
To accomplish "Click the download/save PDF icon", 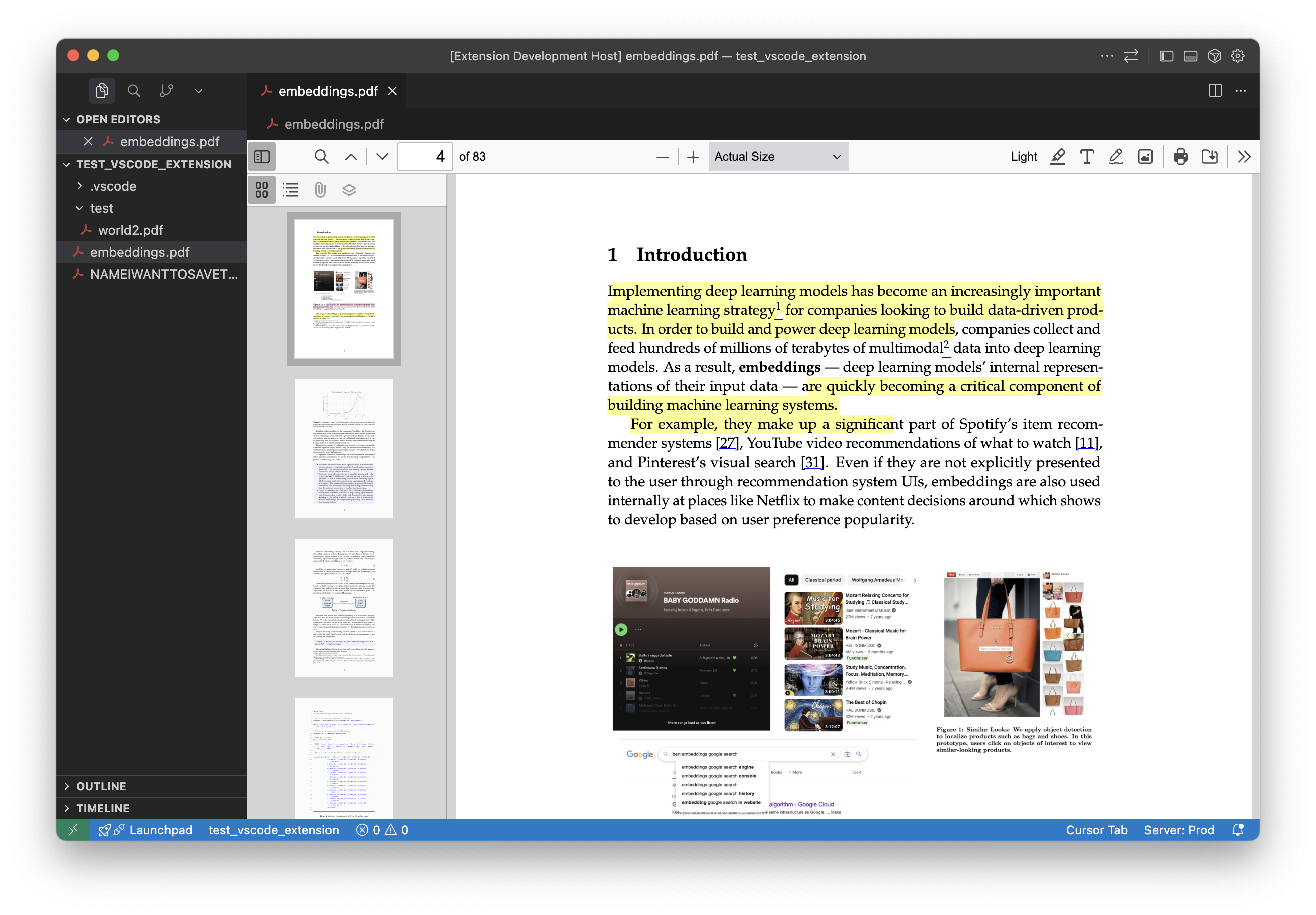I will [x=1209, y=157].
